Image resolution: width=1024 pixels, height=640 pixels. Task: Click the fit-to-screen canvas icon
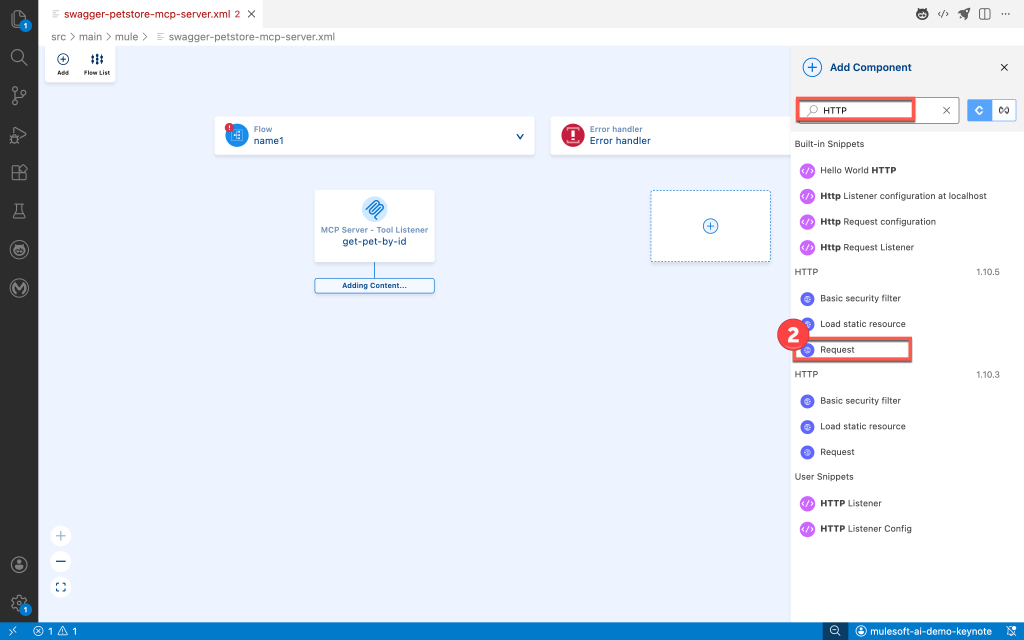click(x=61, y=587)
